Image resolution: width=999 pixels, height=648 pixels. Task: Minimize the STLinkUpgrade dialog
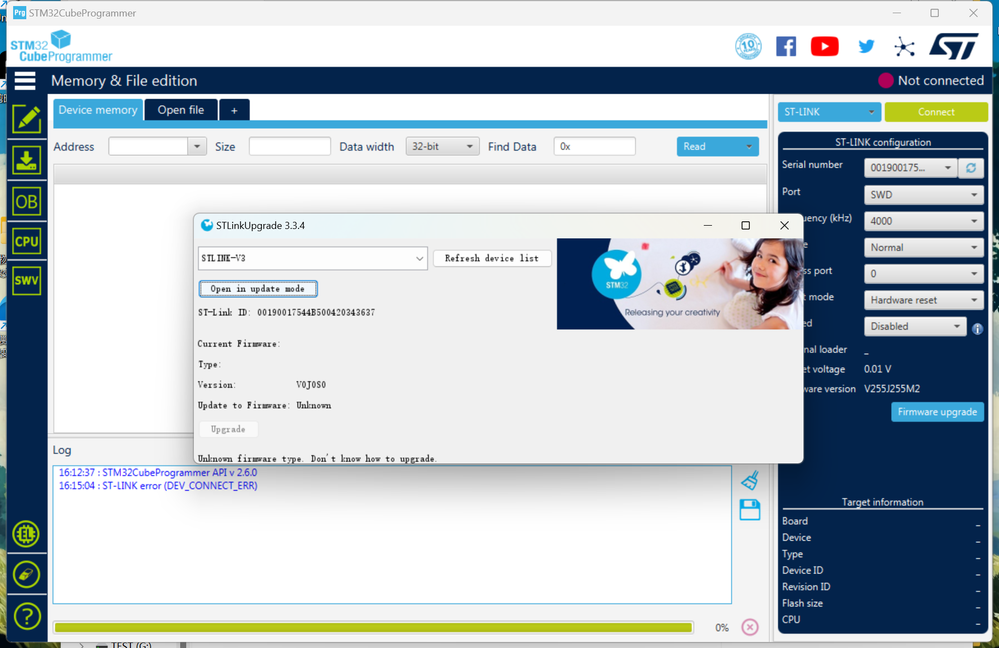click(708, 226)
